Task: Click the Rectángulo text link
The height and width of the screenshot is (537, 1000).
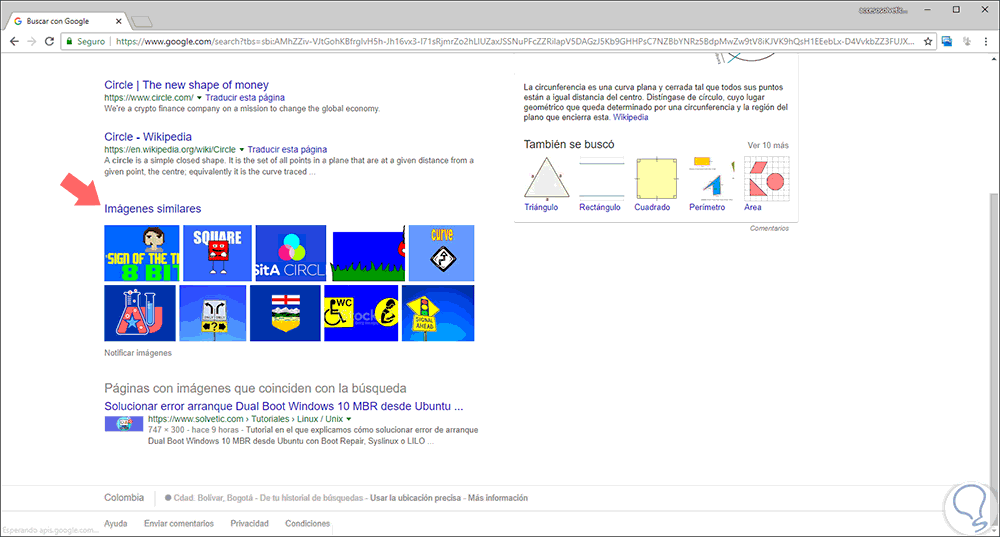Action: pos(599,207)
